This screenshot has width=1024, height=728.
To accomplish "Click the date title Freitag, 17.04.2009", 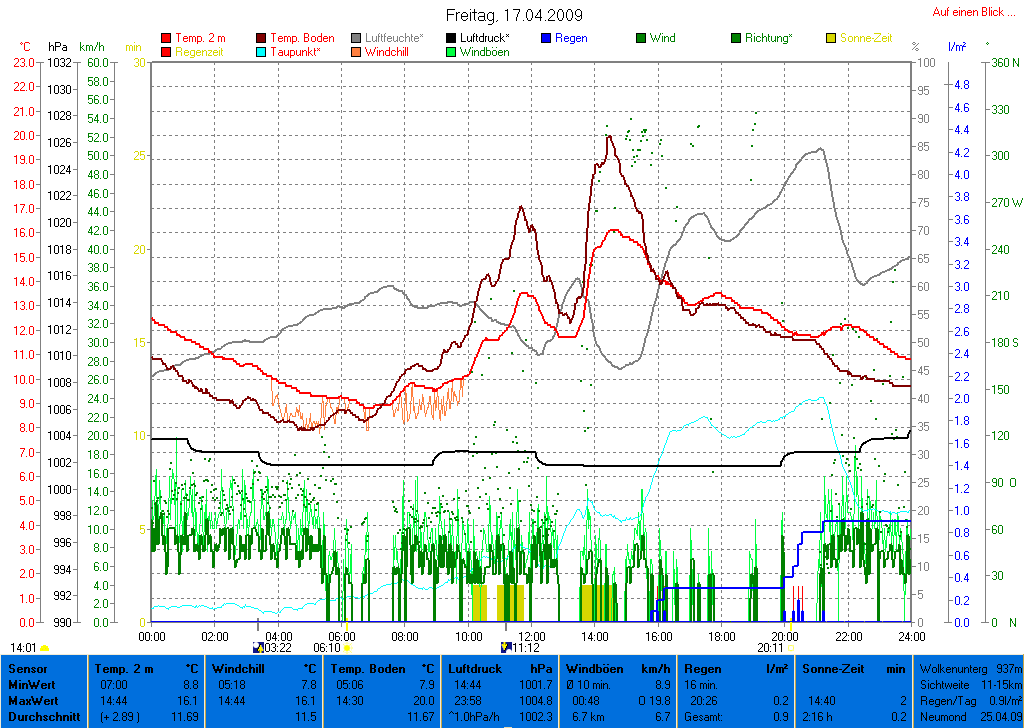I will pos(514,16).
